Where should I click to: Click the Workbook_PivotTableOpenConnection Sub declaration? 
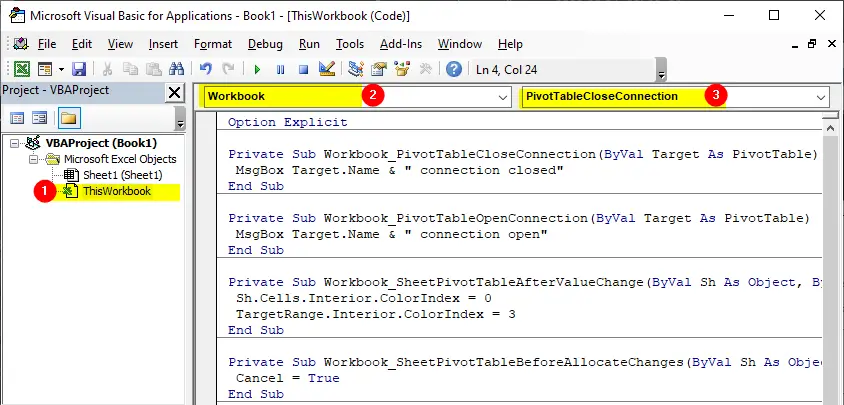pos(519,218)
